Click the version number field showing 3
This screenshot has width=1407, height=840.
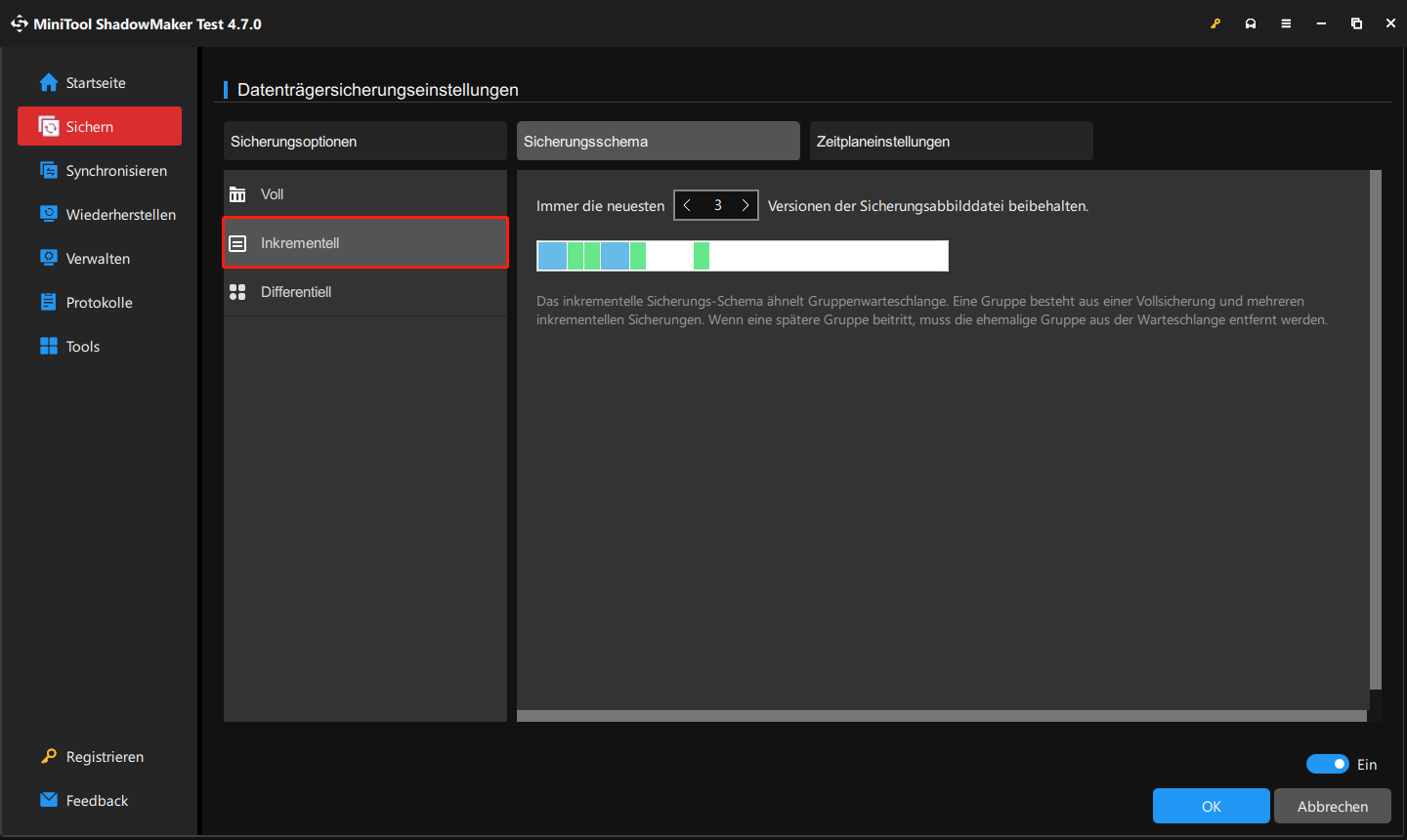717,205
